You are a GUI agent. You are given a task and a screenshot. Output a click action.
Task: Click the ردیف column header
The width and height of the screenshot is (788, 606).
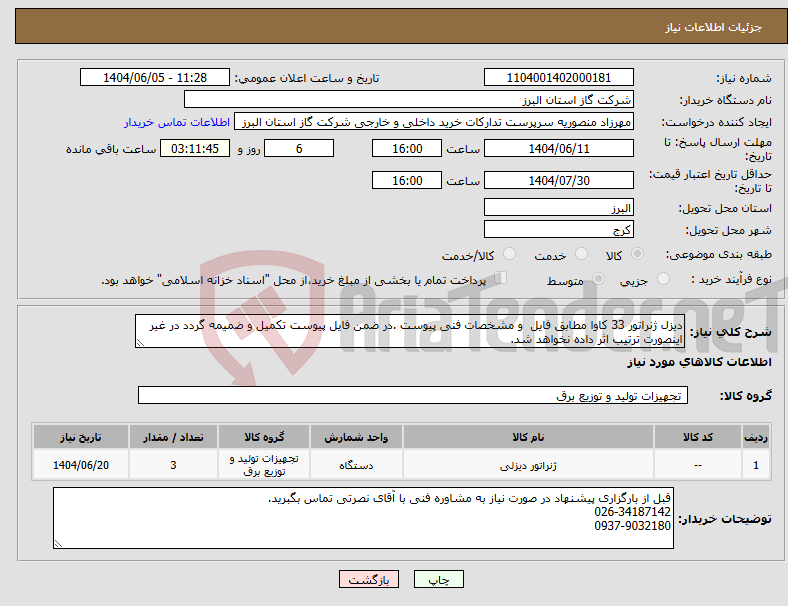coord(755,437)
